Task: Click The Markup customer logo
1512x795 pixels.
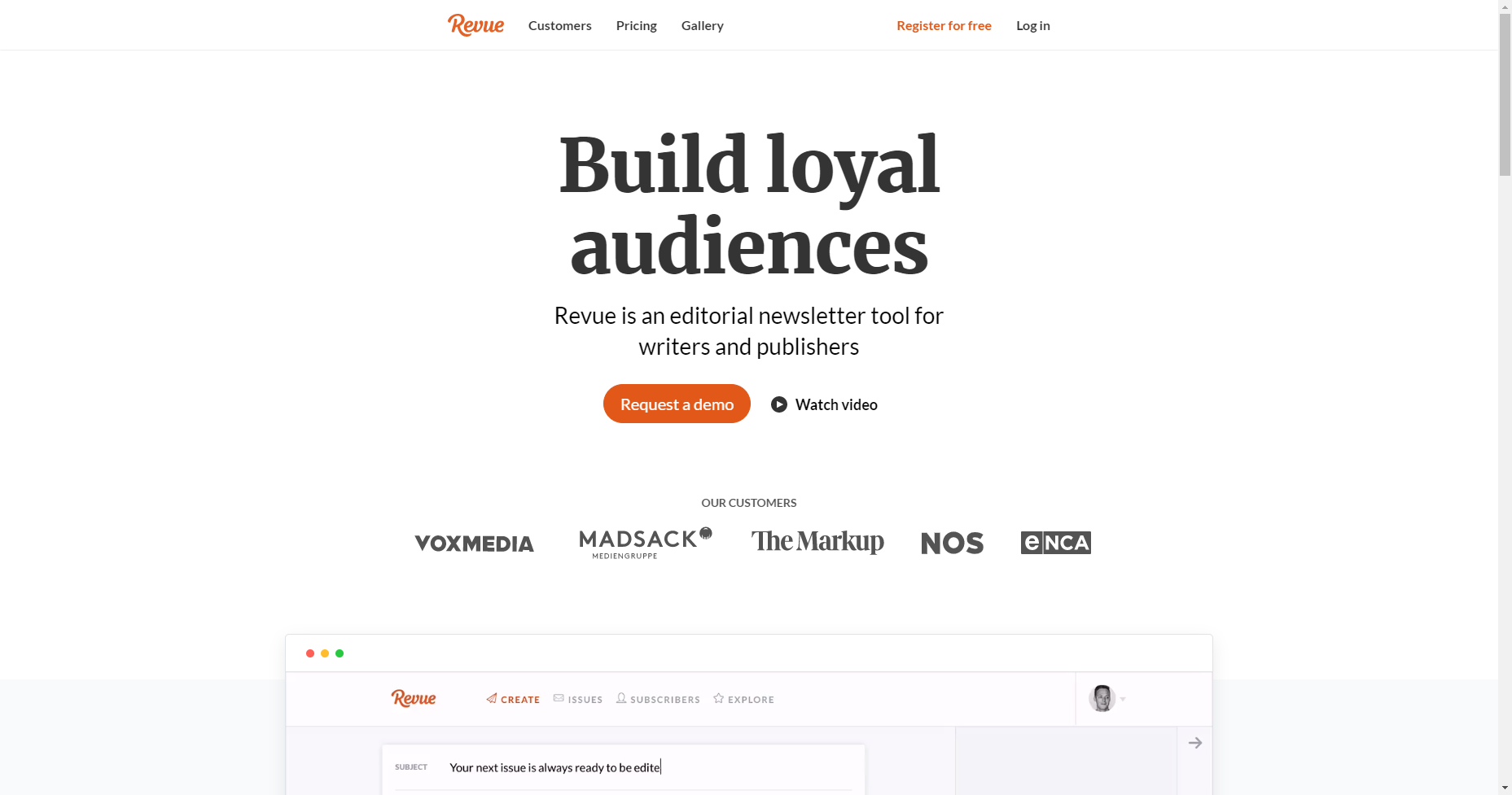Action: pyautogui.click(x=817, y=542)
